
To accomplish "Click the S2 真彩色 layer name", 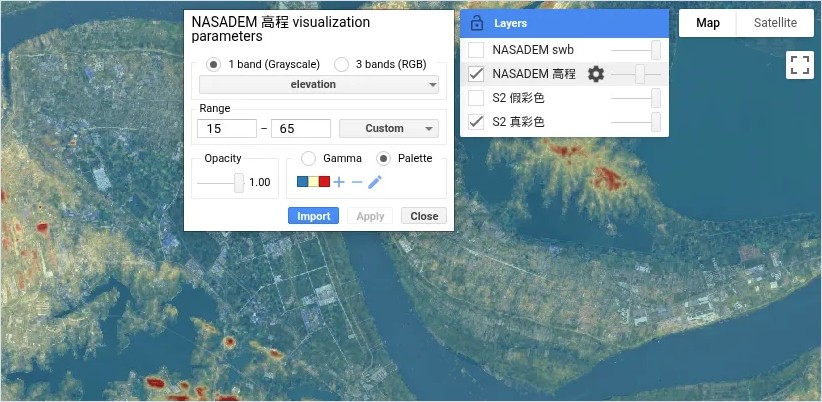I will click(518, 122).
